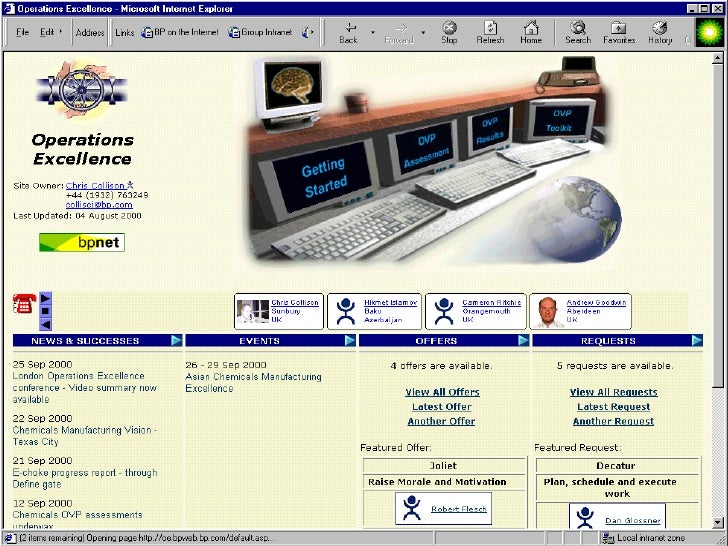Click the Stop loading button
The height and width of the screenshot is (546, 728).
click(449, 32)
